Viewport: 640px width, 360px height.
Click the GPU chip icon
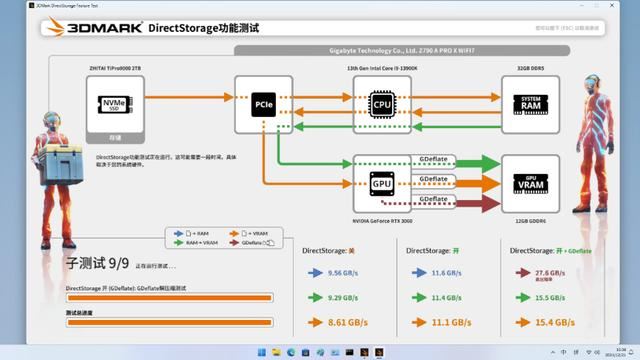[x=382, y=184]
